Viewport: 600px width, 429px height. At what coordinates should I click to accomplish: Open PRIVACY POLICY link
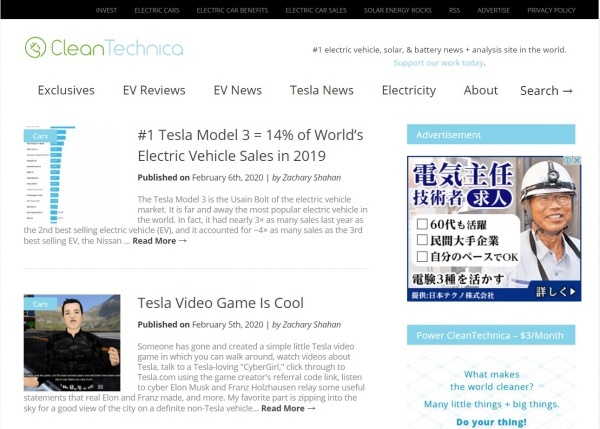click(x=551, y=10)
